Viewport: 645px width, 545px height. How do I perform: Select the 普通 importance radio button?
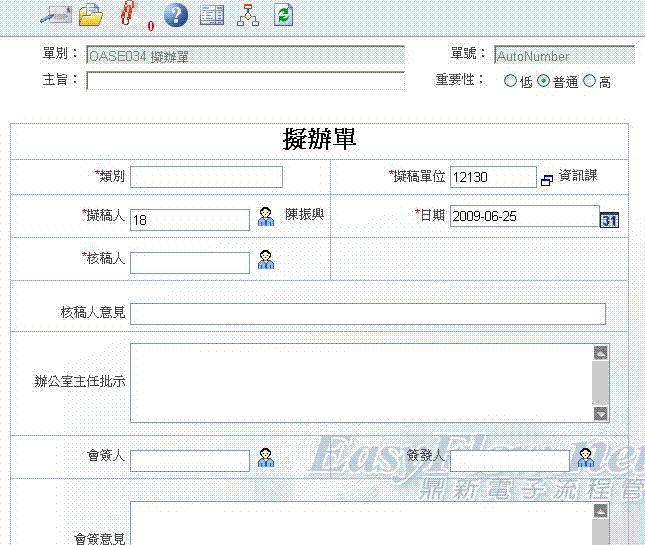(543, 82)
